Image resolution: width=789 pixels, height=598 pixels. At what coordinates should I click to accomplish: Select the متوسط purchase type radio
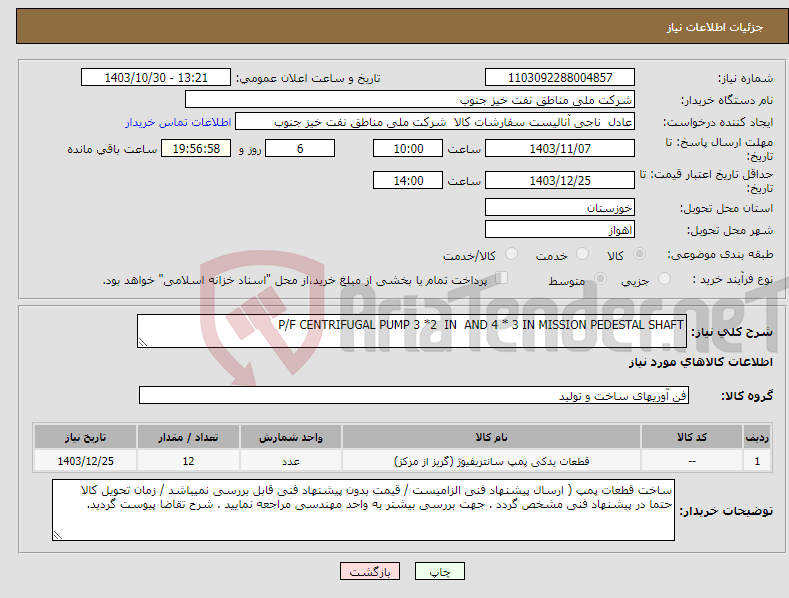600,278
